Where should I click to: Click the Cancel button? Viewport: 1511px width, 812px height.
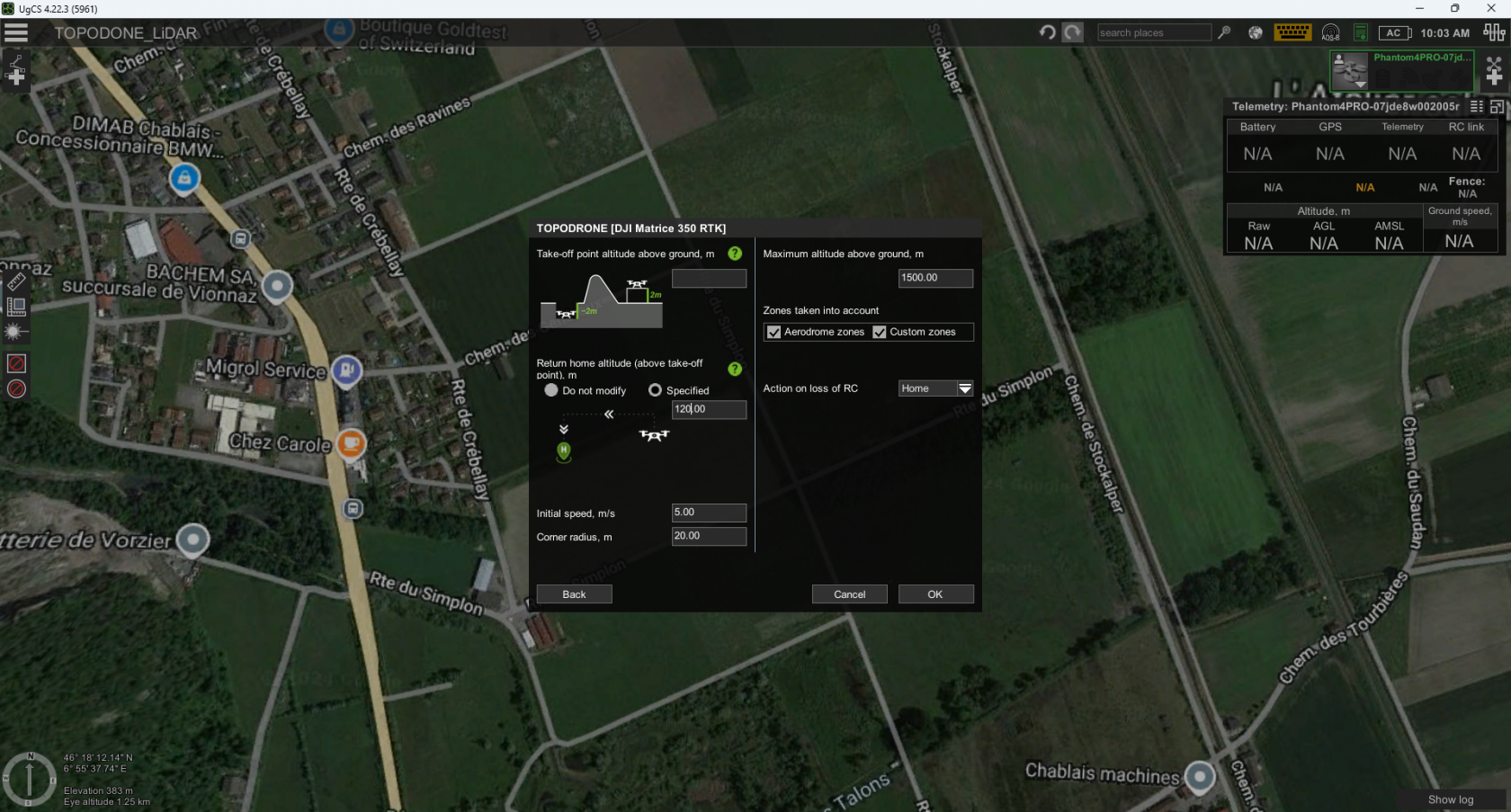coord(849,594)
